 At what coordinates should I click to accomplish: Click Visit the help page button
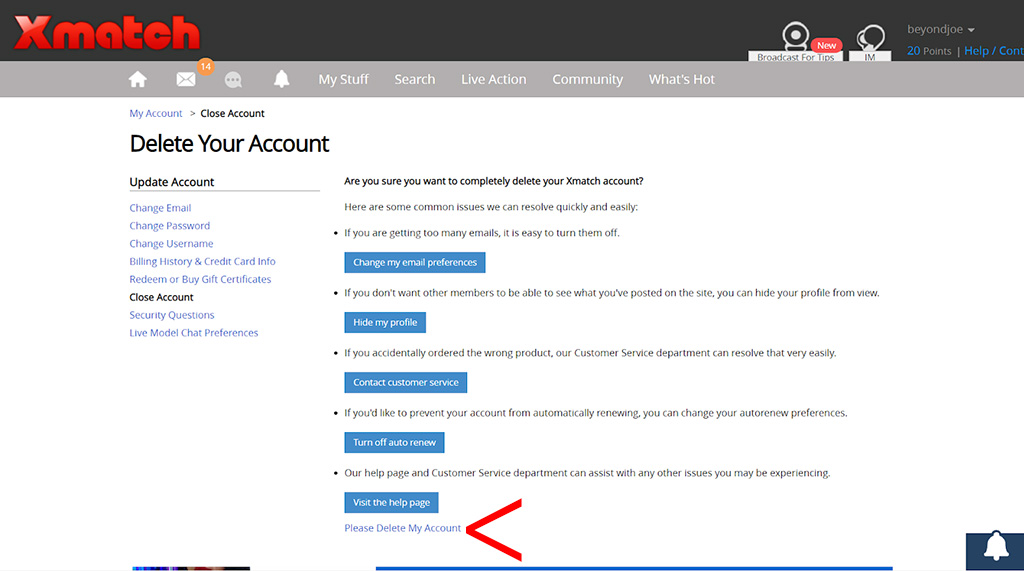click(391, 502)
